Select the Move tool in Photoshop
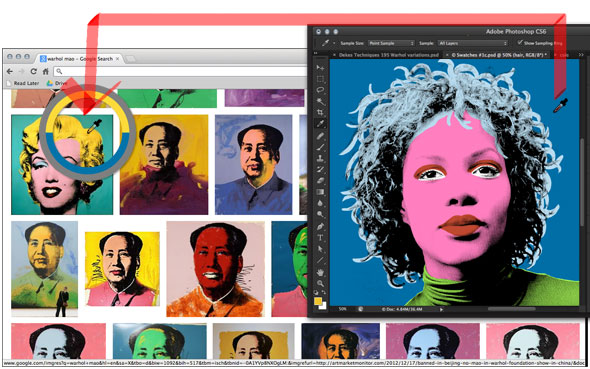This screenshot has height=369, width=590. point(320,68)
